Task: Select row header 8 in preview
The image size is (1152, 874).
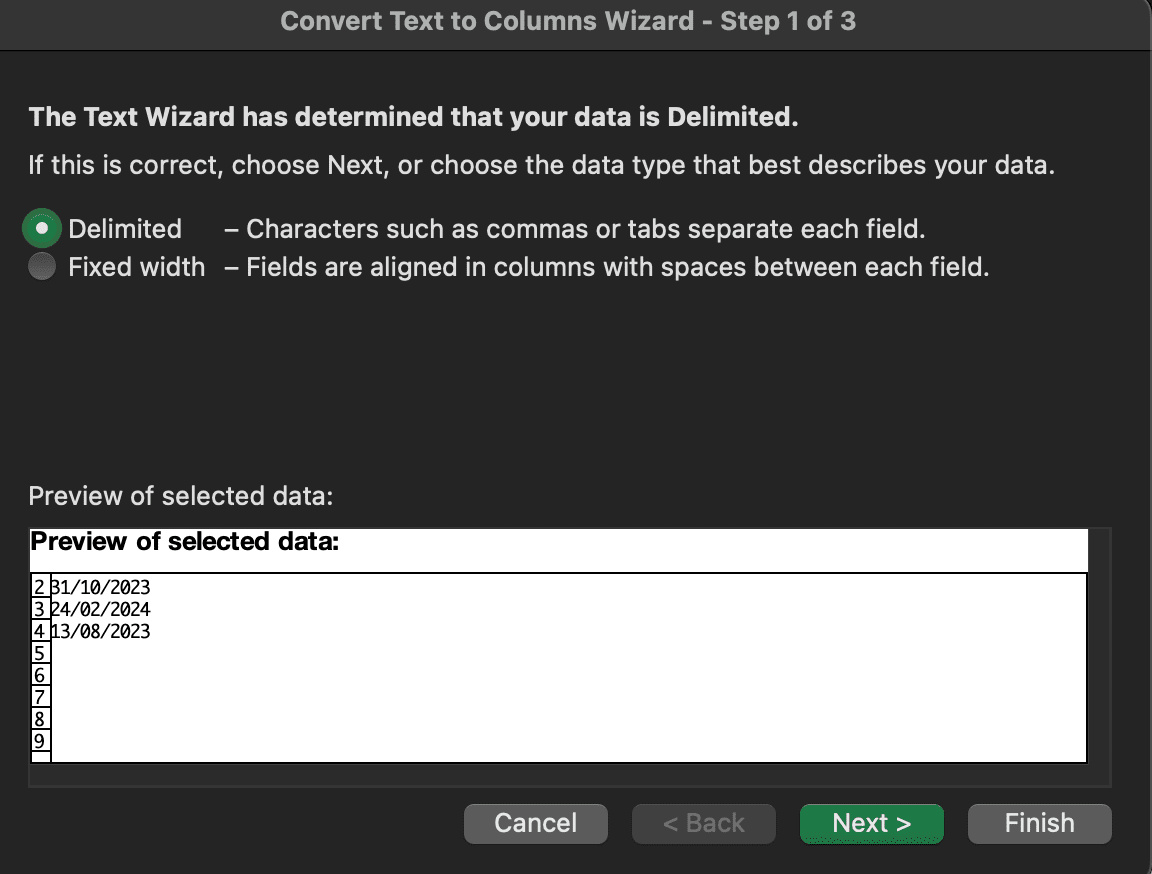Action: [x=40, y=719]
